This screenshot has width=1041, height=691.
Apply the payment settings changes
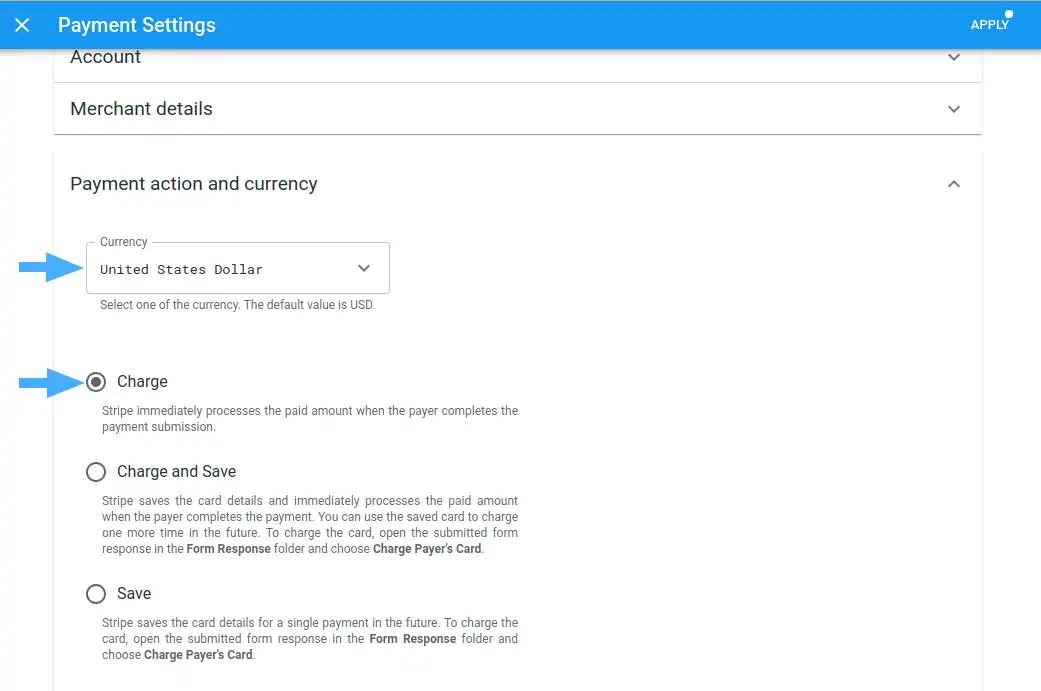click(990, 24)
